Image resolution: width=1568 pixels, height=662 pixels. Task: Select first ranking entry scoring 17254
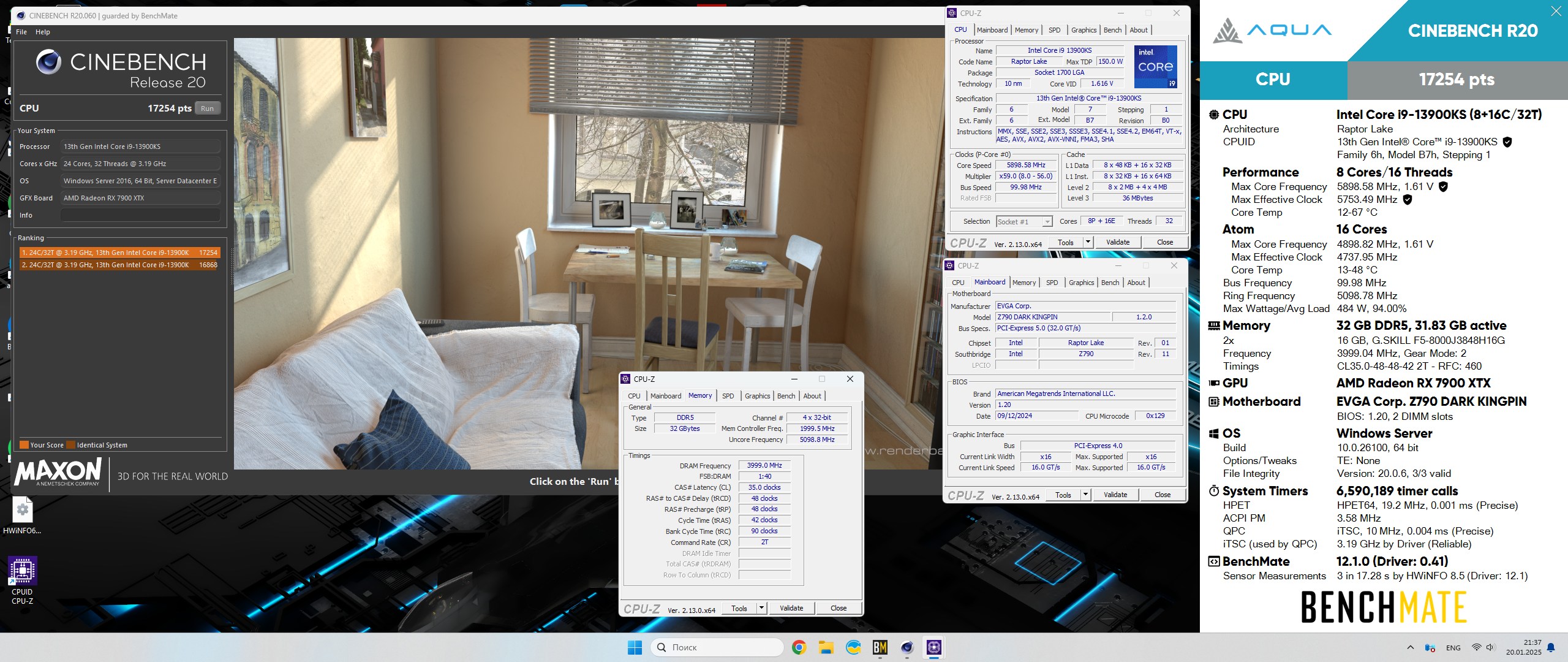coord(119,253)
